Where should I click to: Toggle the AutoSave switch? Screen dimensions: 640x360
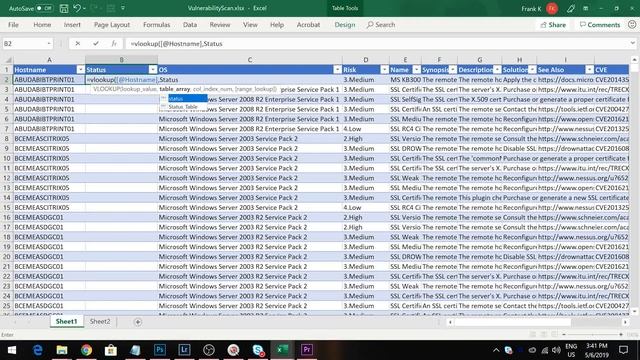(44, 8)
